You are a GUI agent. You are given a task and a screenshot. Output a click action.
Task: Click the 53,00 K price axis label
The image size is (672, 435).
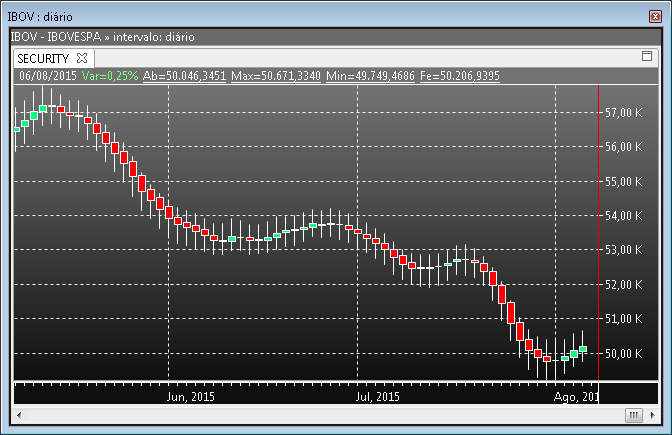pyautogui.click(x=624, y=249)
